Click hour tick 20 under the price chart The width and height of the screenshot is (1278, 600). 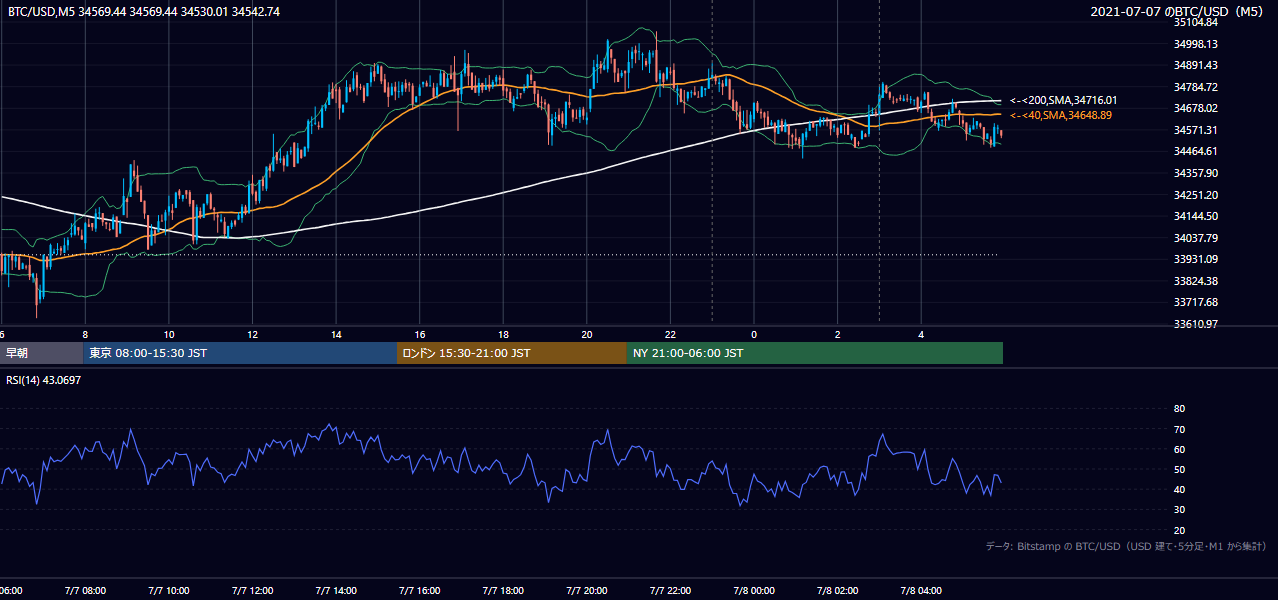(x=587, y=334)
